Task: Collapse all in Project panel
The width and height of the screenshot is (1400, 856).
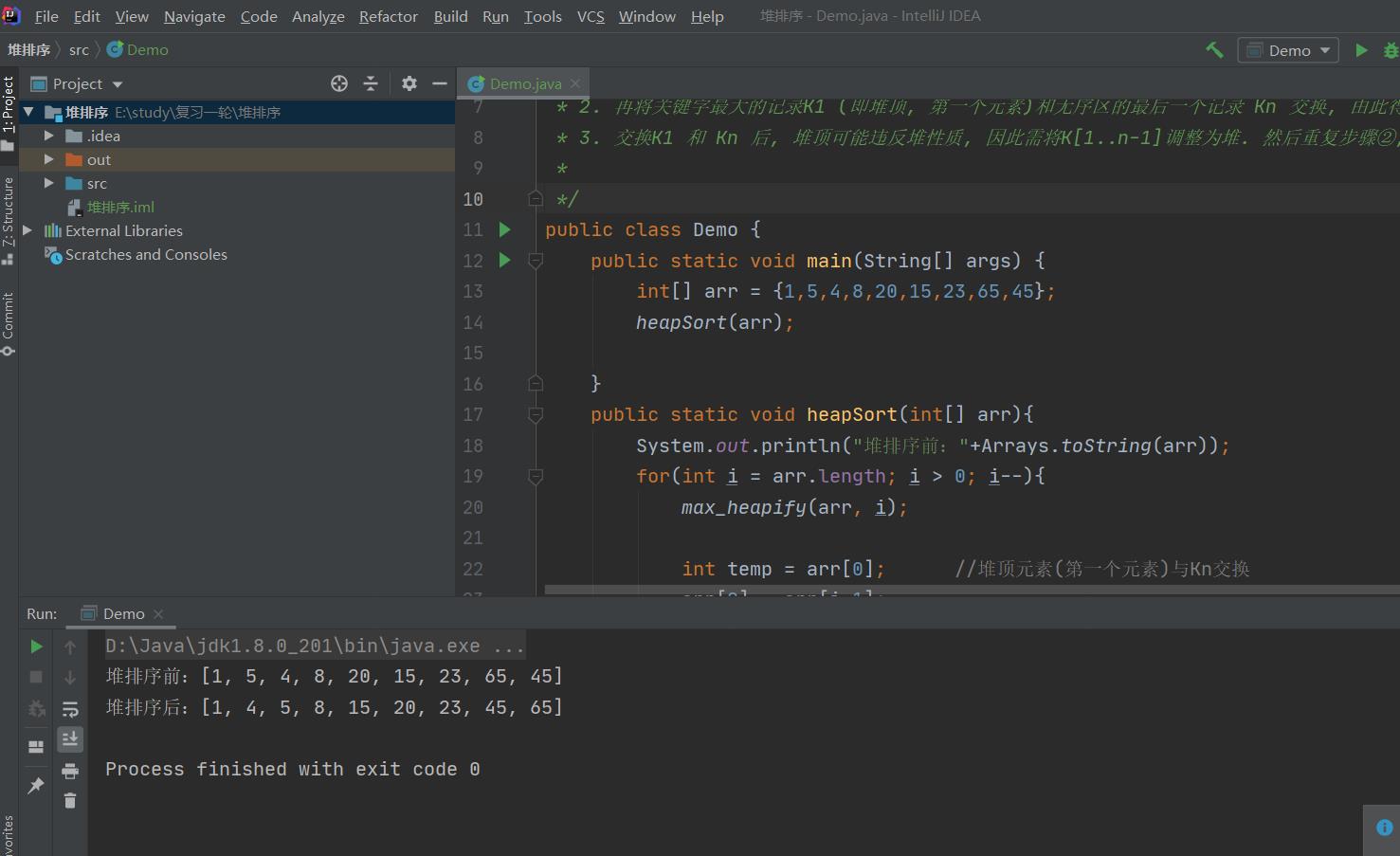Action: point(371,83)
